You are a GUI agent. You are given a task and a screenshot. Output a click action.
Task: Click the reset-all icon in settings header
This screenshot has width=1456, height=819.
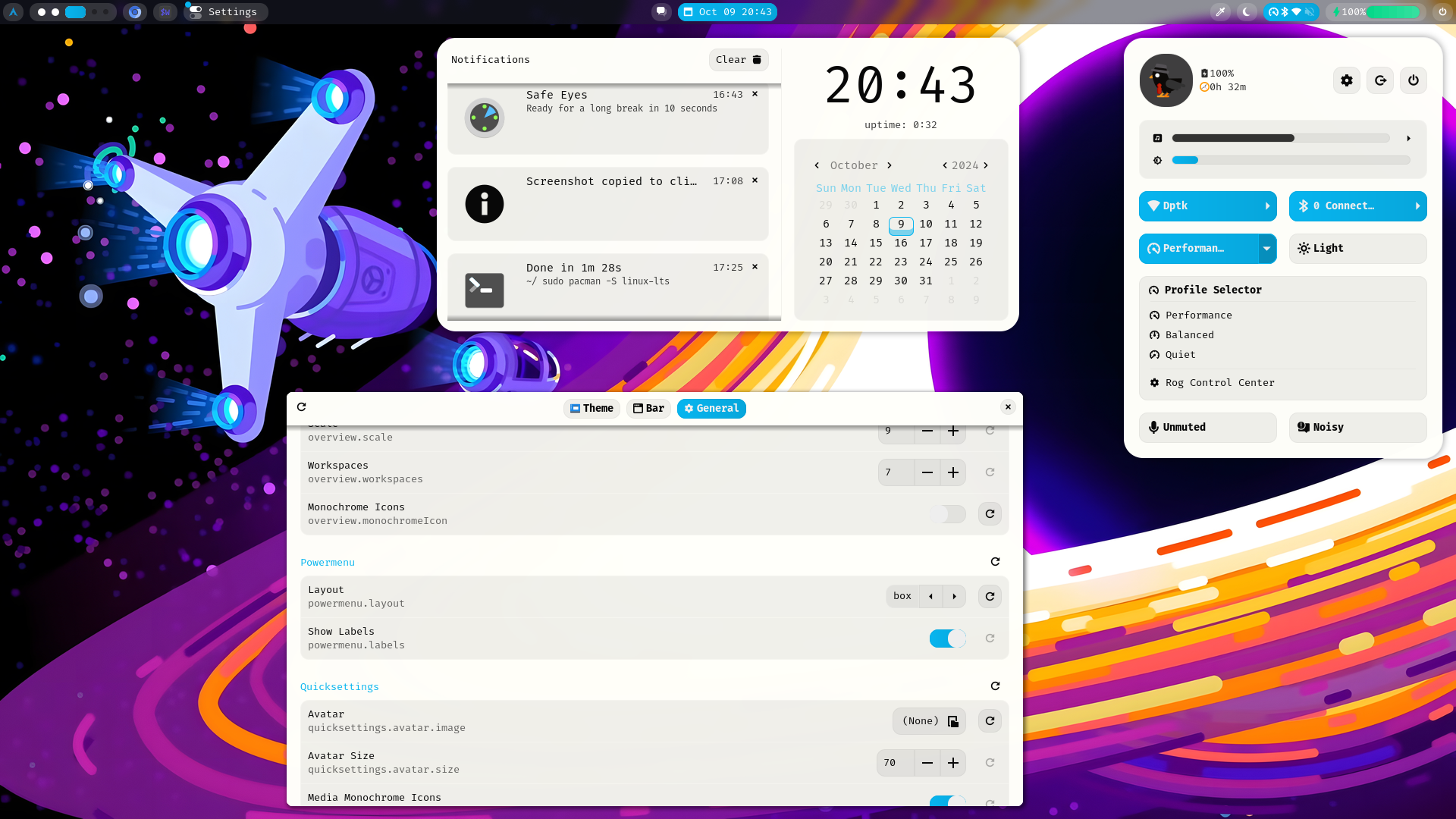point(302,407)
